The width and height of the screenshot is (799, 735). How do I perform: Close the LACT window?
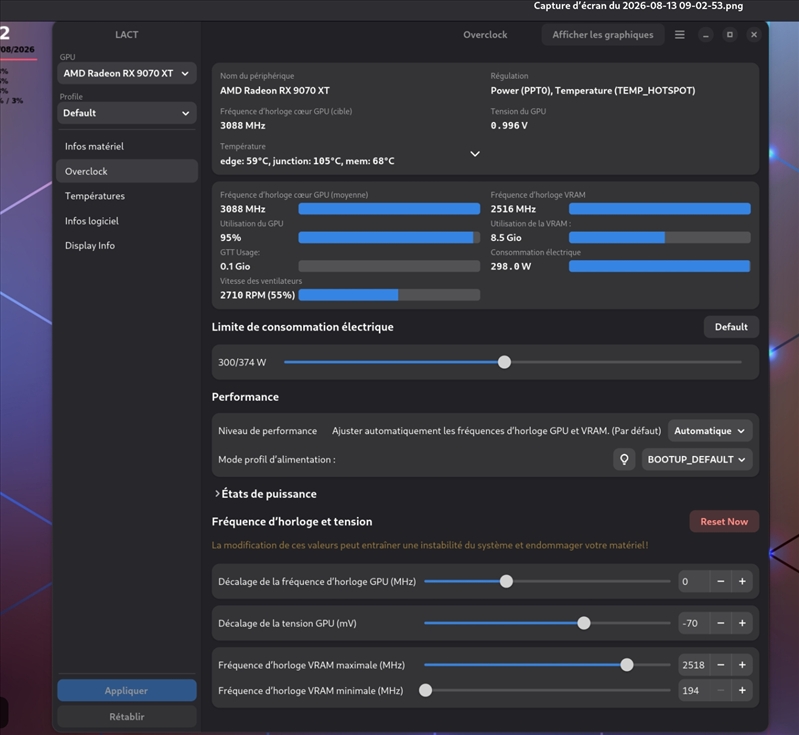pyautogui.click(x=754, y=35)
